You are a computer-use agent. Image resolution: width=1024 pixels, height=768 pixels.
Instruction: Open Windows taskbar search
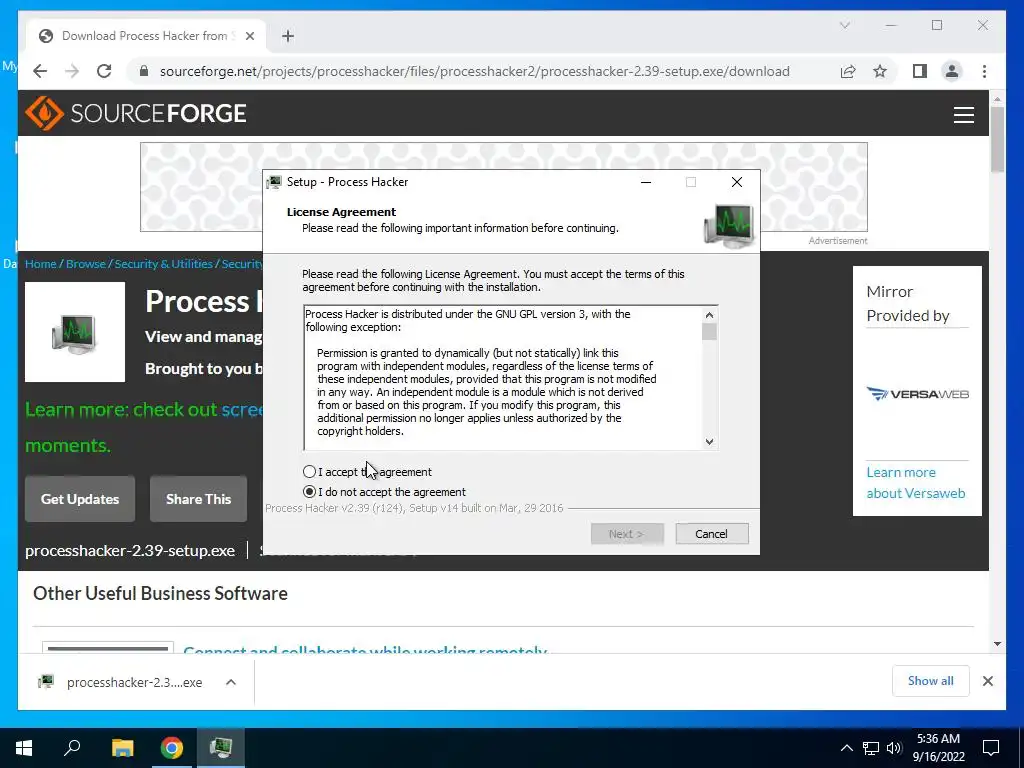click(x=72, y=747)
